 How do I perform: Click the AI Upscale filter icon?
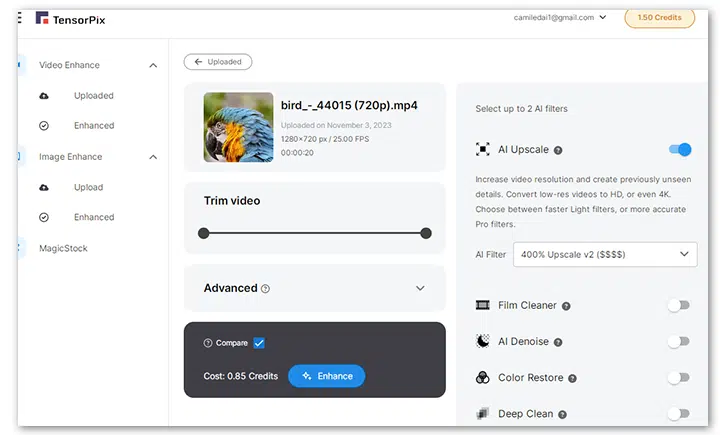pos(482,150)
